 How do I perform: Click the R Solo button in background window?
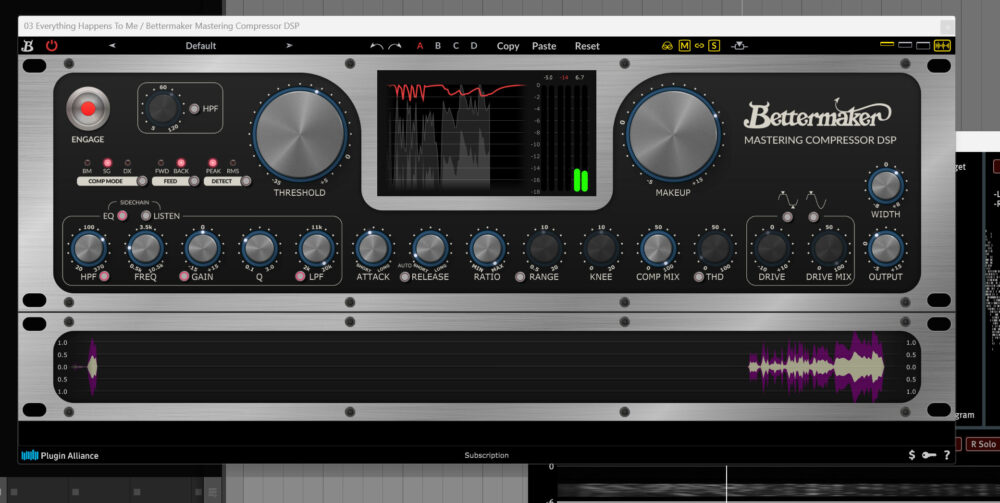(983, 444)
